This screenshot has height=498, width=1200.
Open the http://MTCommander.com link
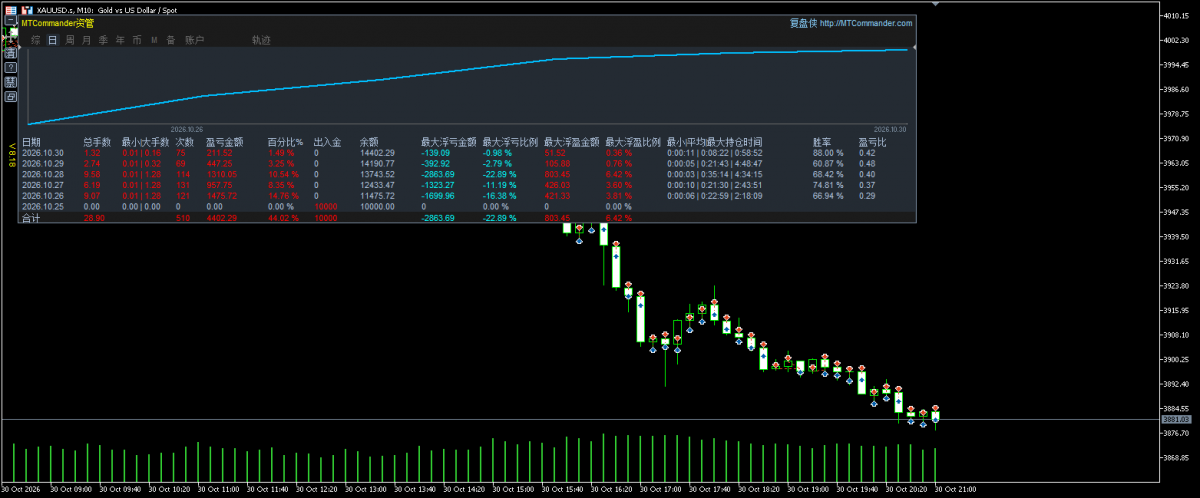coord(865,23)
